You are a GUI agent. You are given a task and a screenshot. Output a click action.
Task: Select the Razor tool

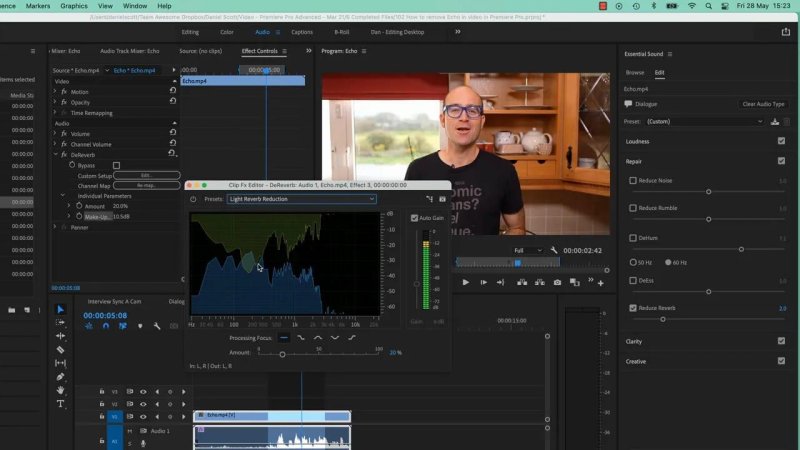pyautogui.click(x=60, y=349)
